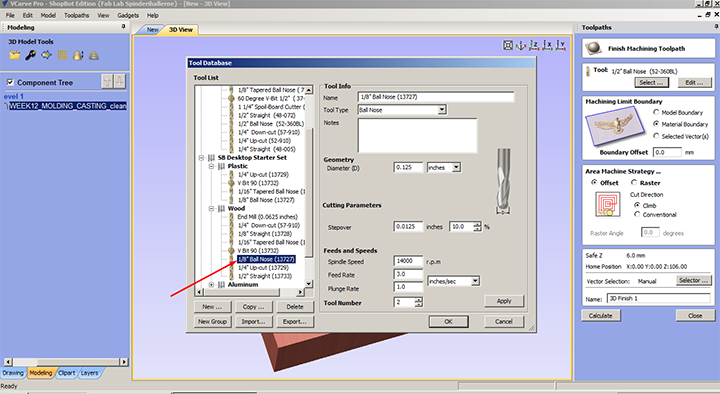Click the Modeling panel horizontal scrollbar
This screenshot has width=720, height=394.
pyautogui.click(x=66, y=362)
